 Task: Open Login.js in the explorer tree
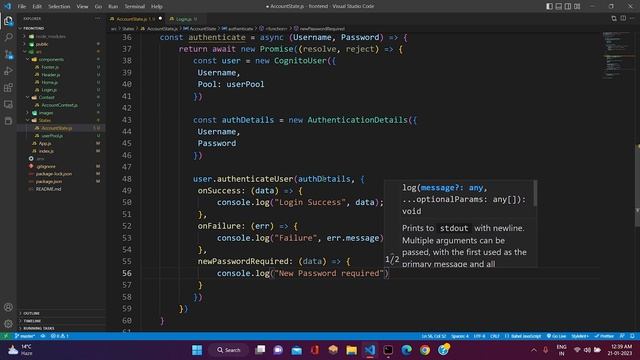(x=49, y=90)
